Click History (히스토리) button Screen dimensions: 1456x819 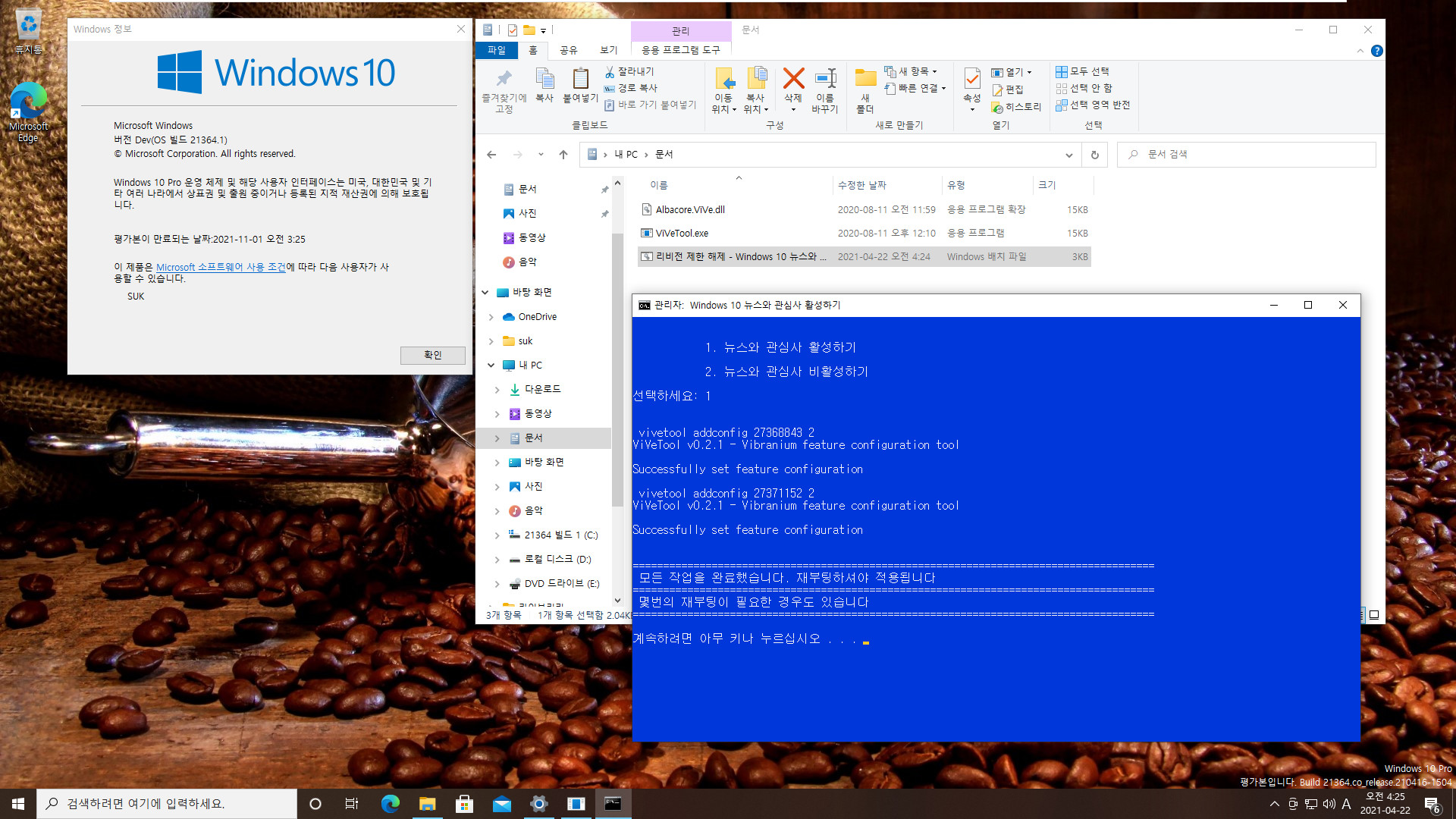point(1017,108)
